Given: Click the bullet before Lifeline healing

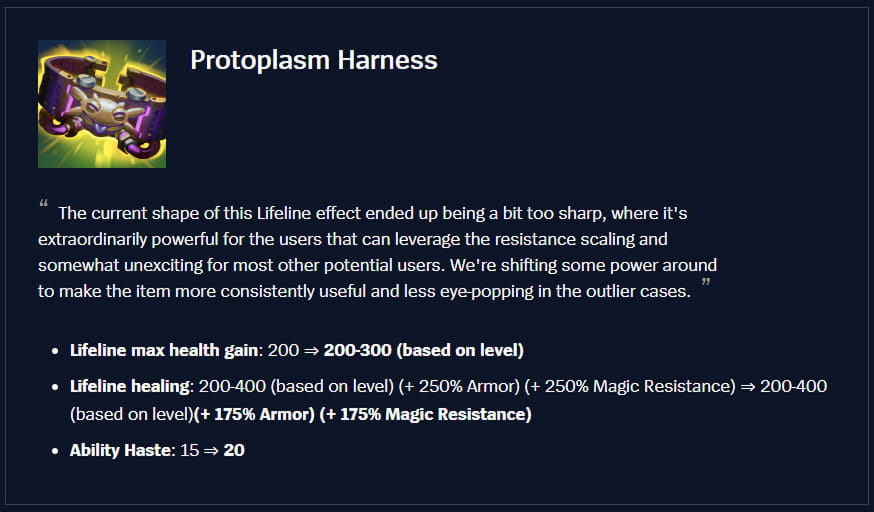Looking at the screenshot, I should click(53, 386).
